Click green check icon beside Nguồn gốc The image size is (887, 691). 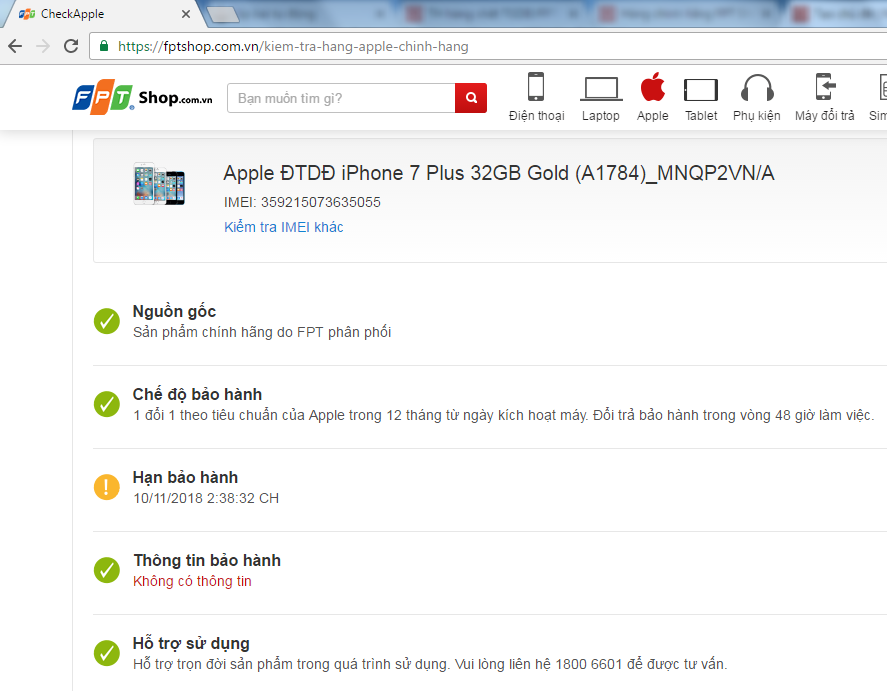point(106,321)
